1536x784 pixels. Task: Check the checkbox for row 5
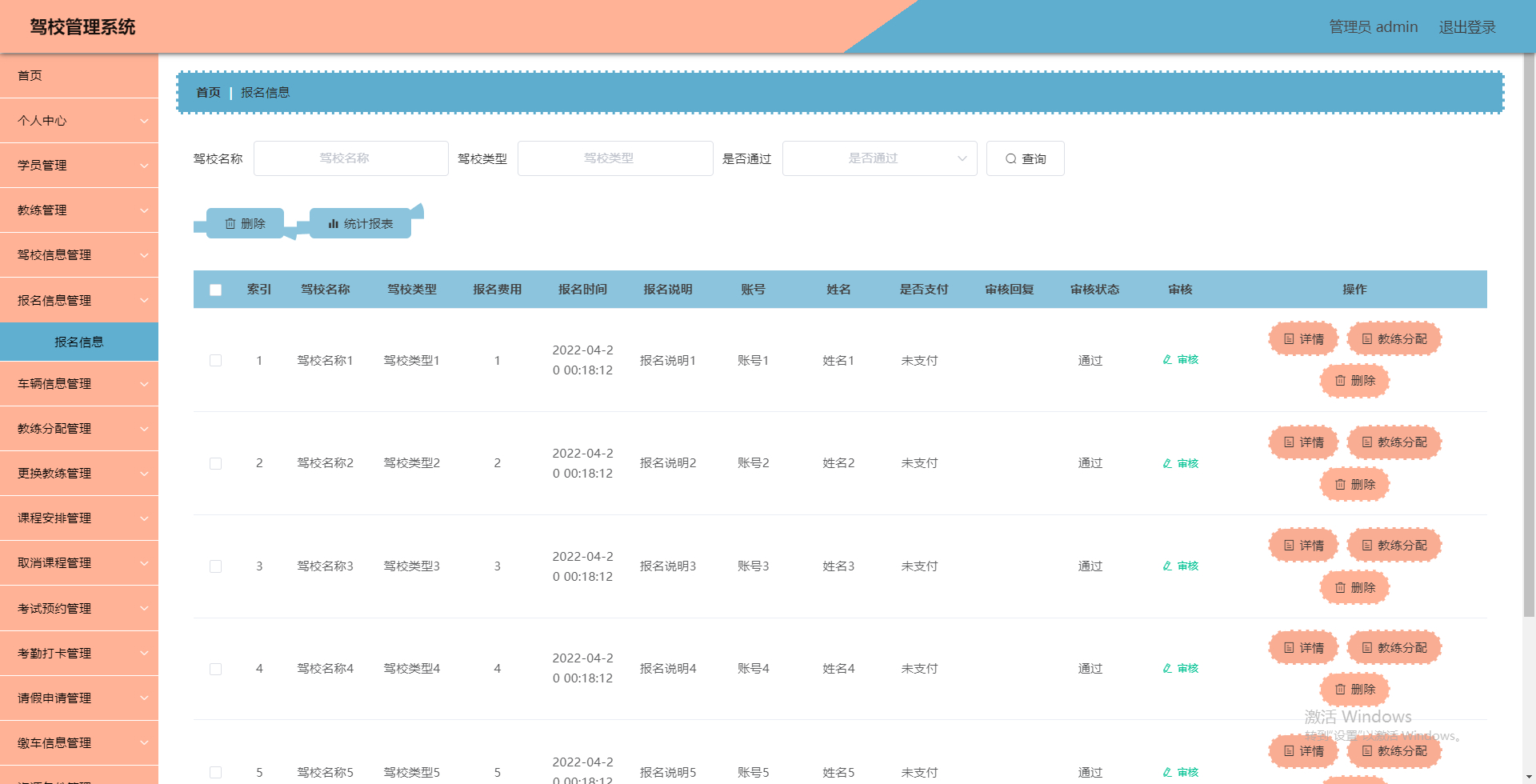(215, 771)
